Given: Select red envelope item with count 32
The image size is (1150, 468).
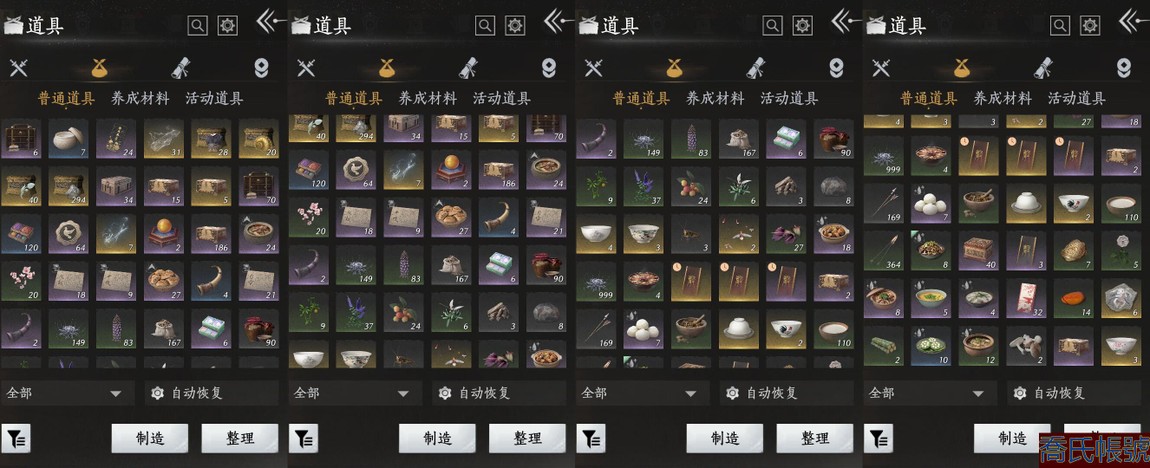Looking at the screenshot, I should (x=1025, y=298).
